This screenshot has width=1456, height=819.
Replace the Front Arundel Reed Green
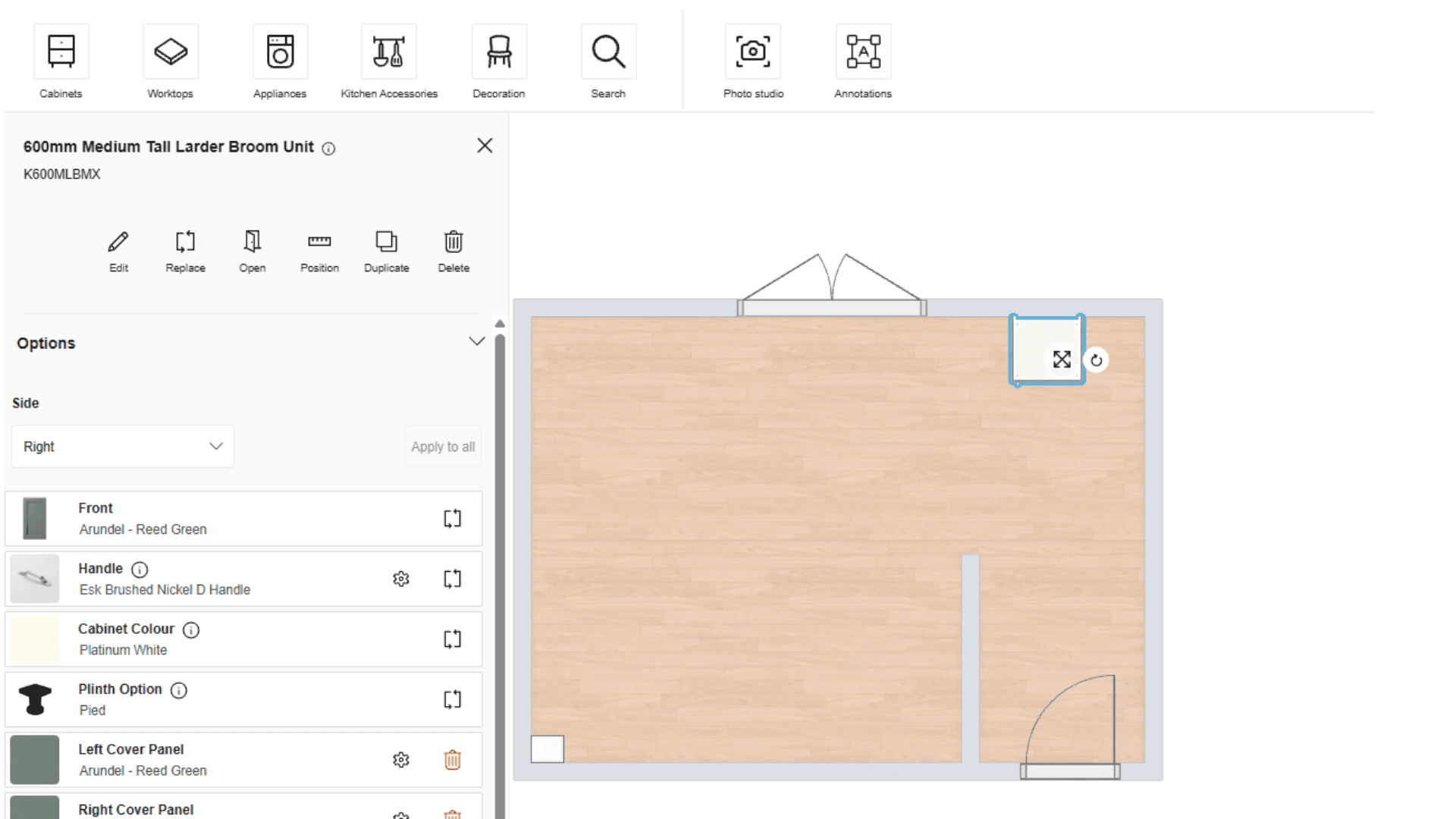tap(453, 519)
